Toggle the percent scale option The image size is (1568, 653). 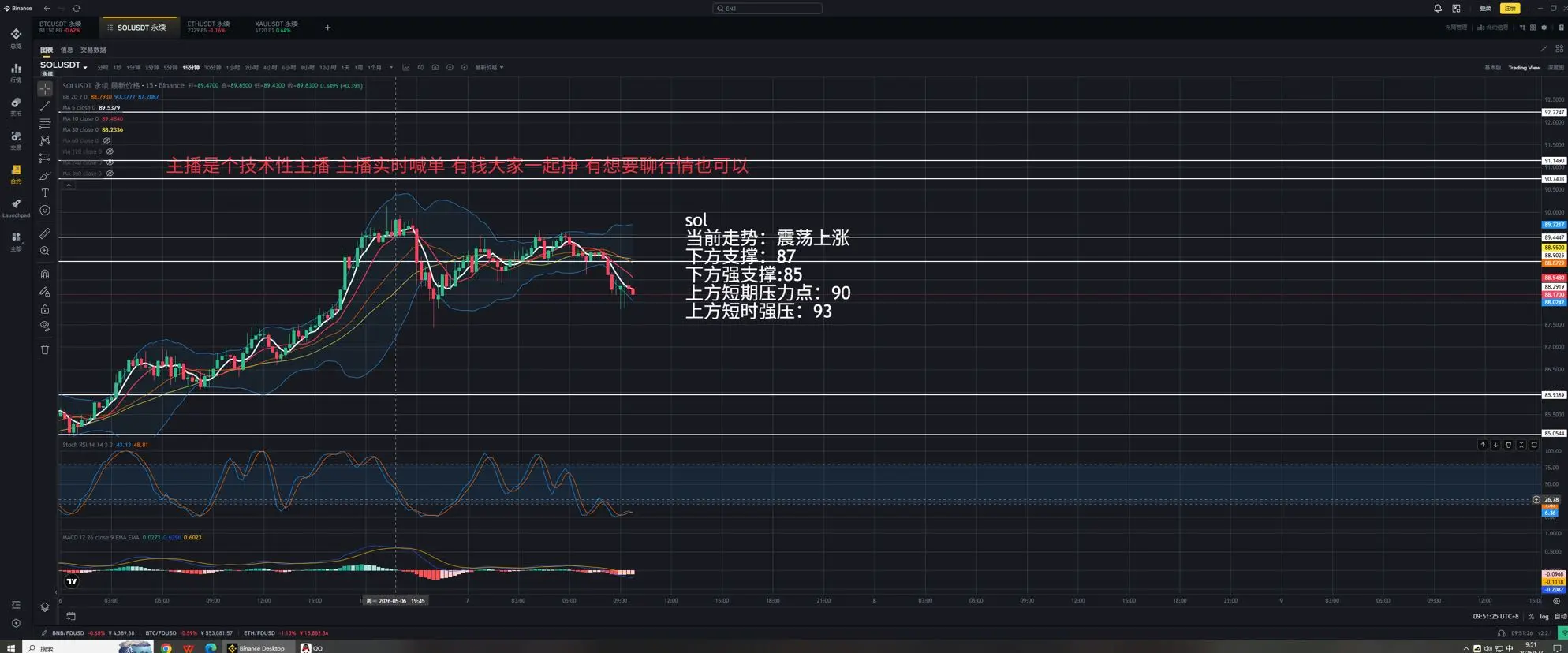tap(1531, 617)
